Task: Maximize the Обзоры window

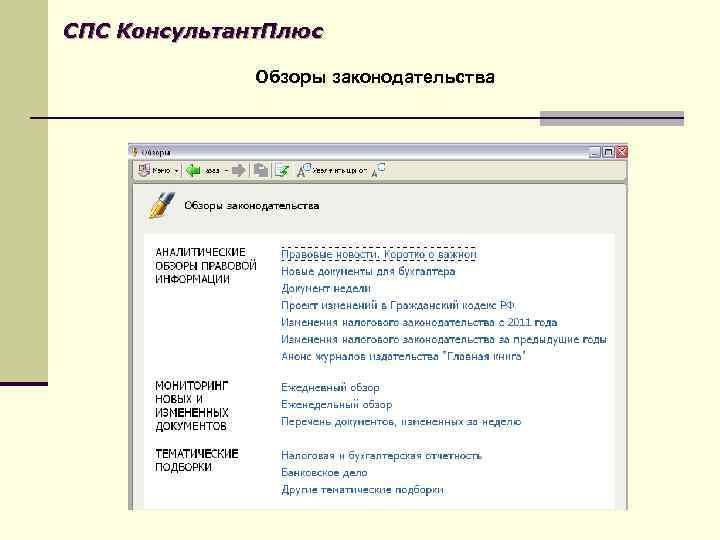Action: [x=608, y=152]
